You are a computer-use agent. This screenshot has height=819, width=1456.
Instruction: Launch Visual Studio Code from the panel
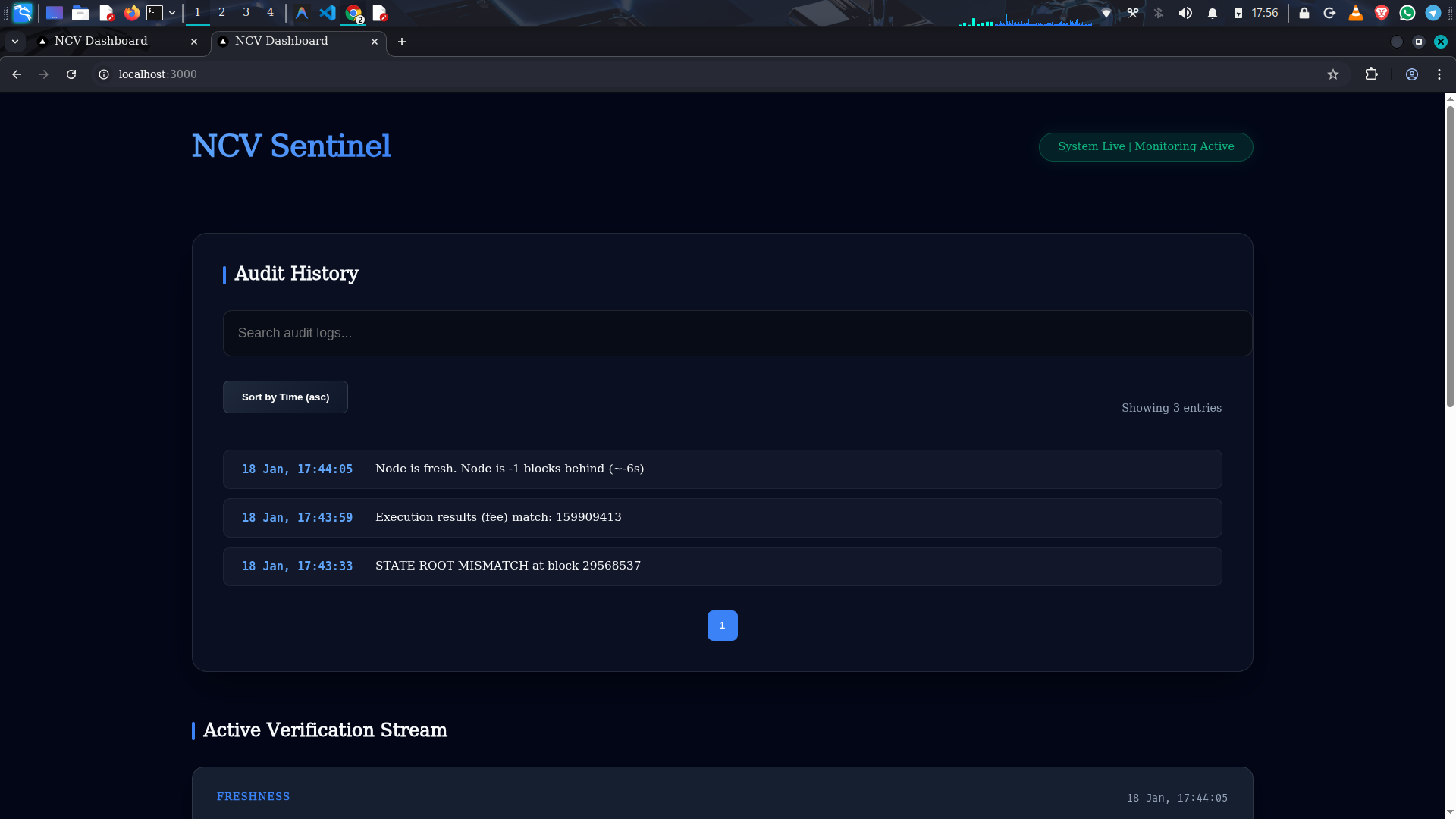pos(328,13)
